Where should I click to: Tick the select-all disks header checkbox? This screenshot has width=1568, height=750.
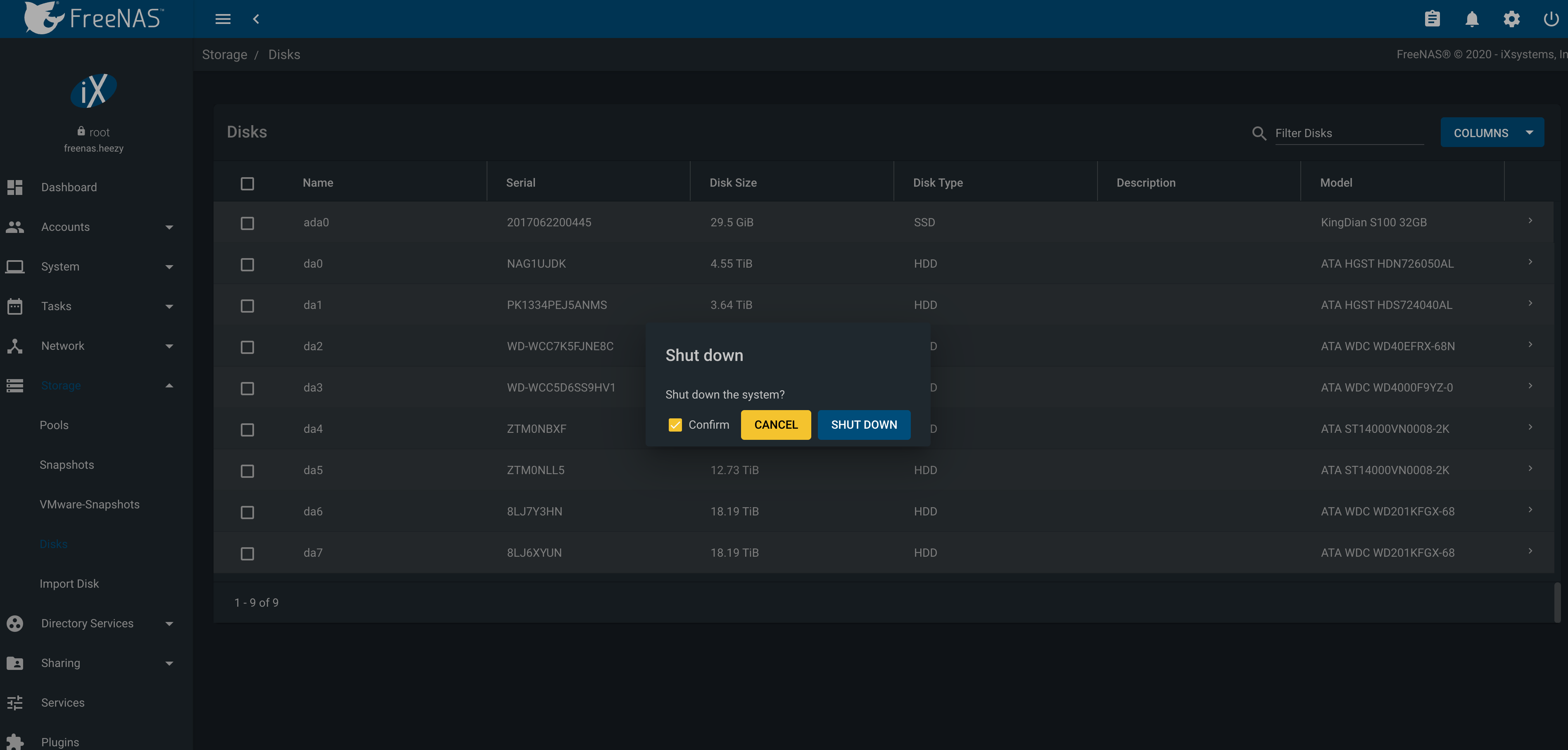pyautogui.click(x=247, y=183)
